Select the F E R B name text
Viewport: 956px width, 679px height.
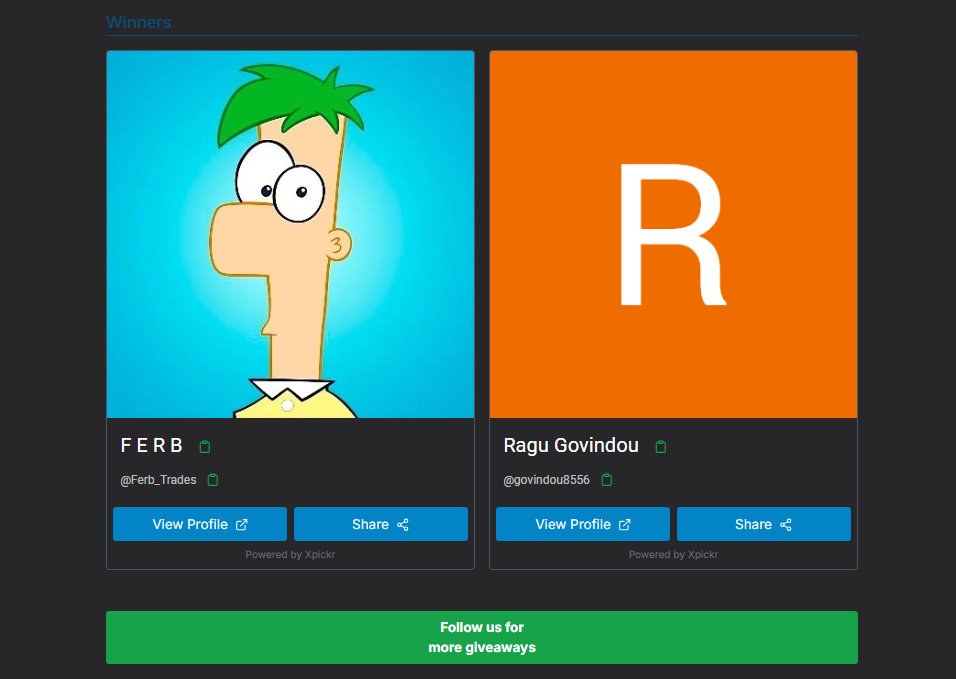151,446
